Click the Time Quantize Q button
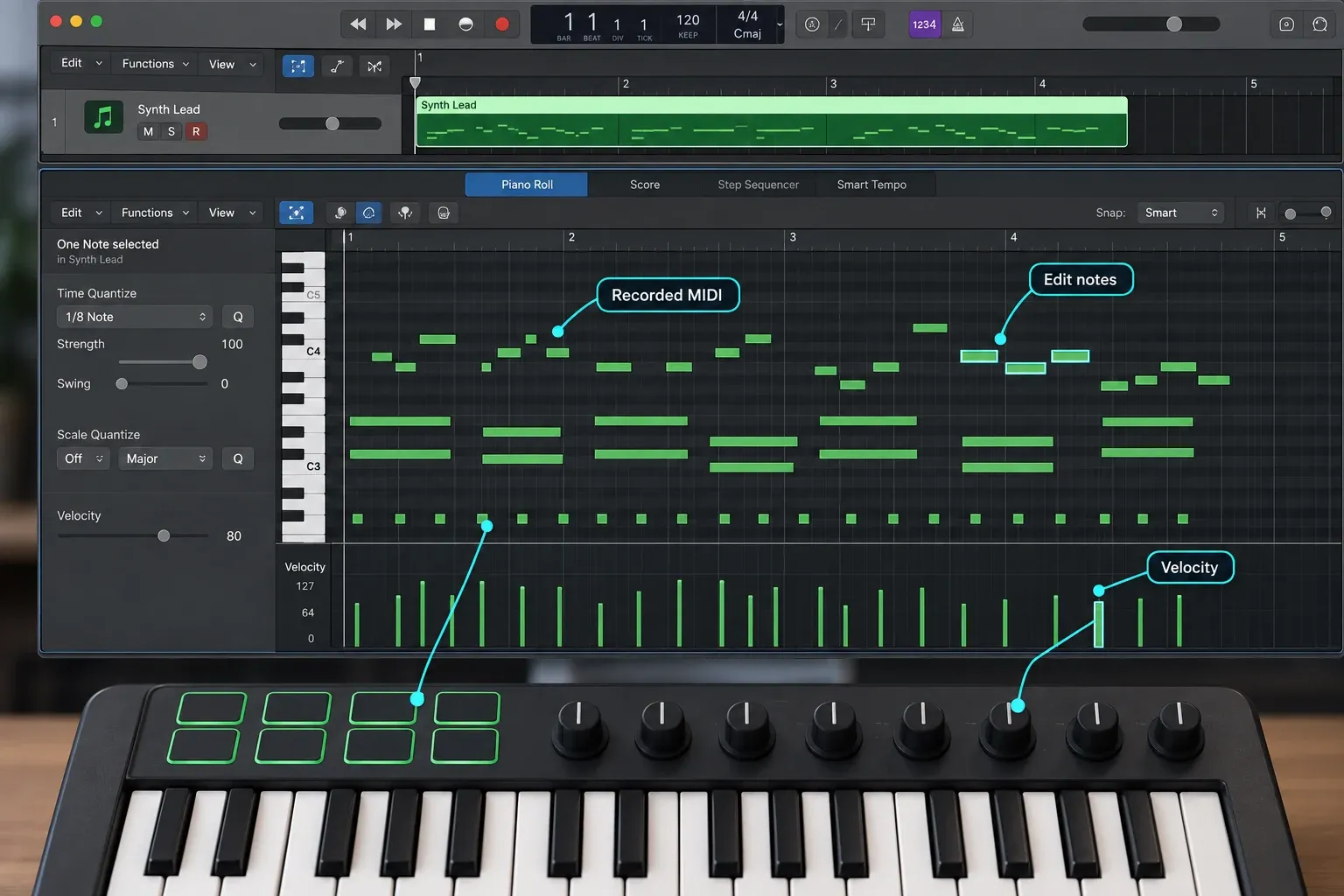Screen dimensions: 1344x896 point(238,317)
